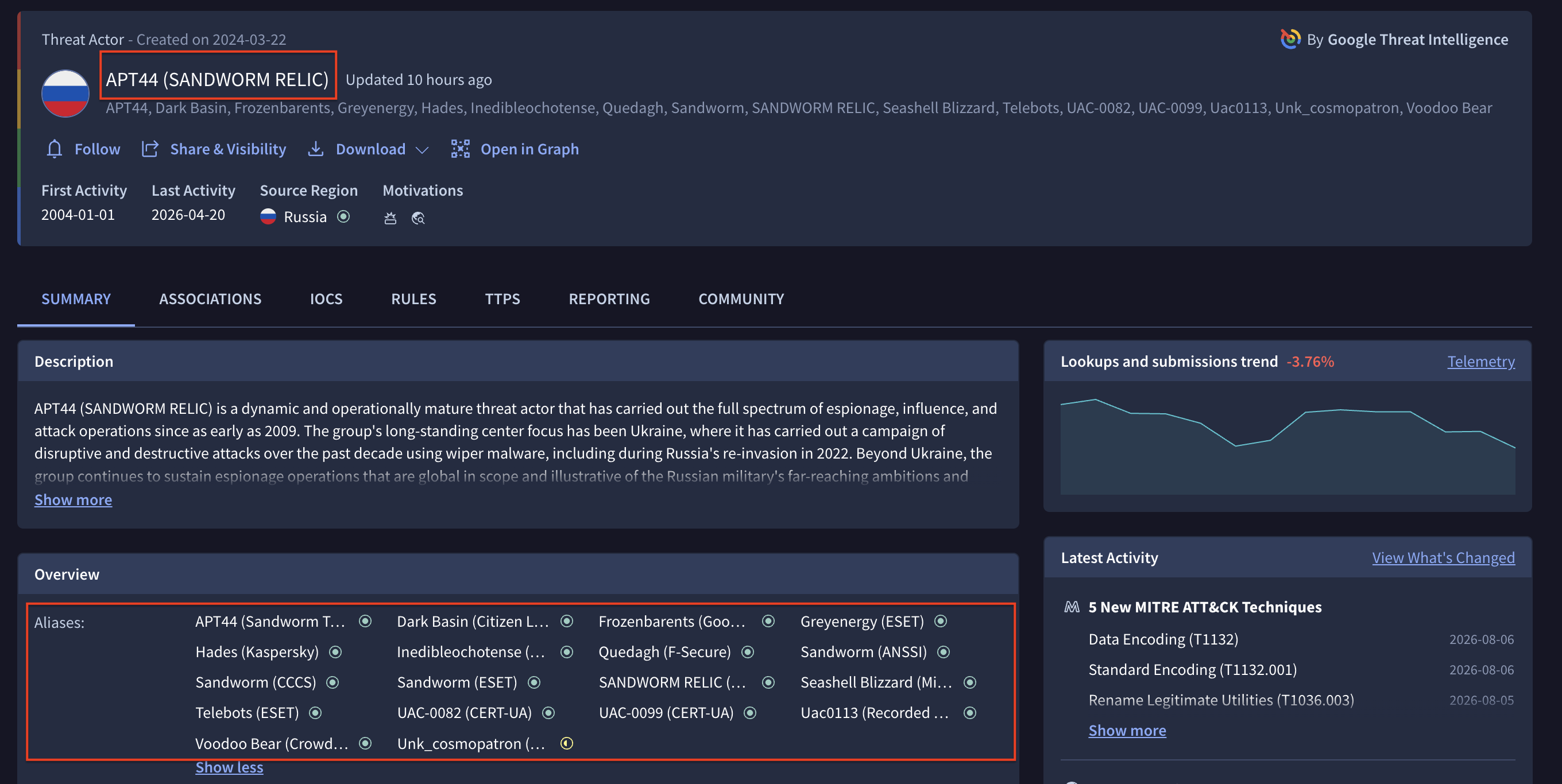Show more Latest Activity techniques
The image size is (1562, 784).
click(x=1127, y=731)
